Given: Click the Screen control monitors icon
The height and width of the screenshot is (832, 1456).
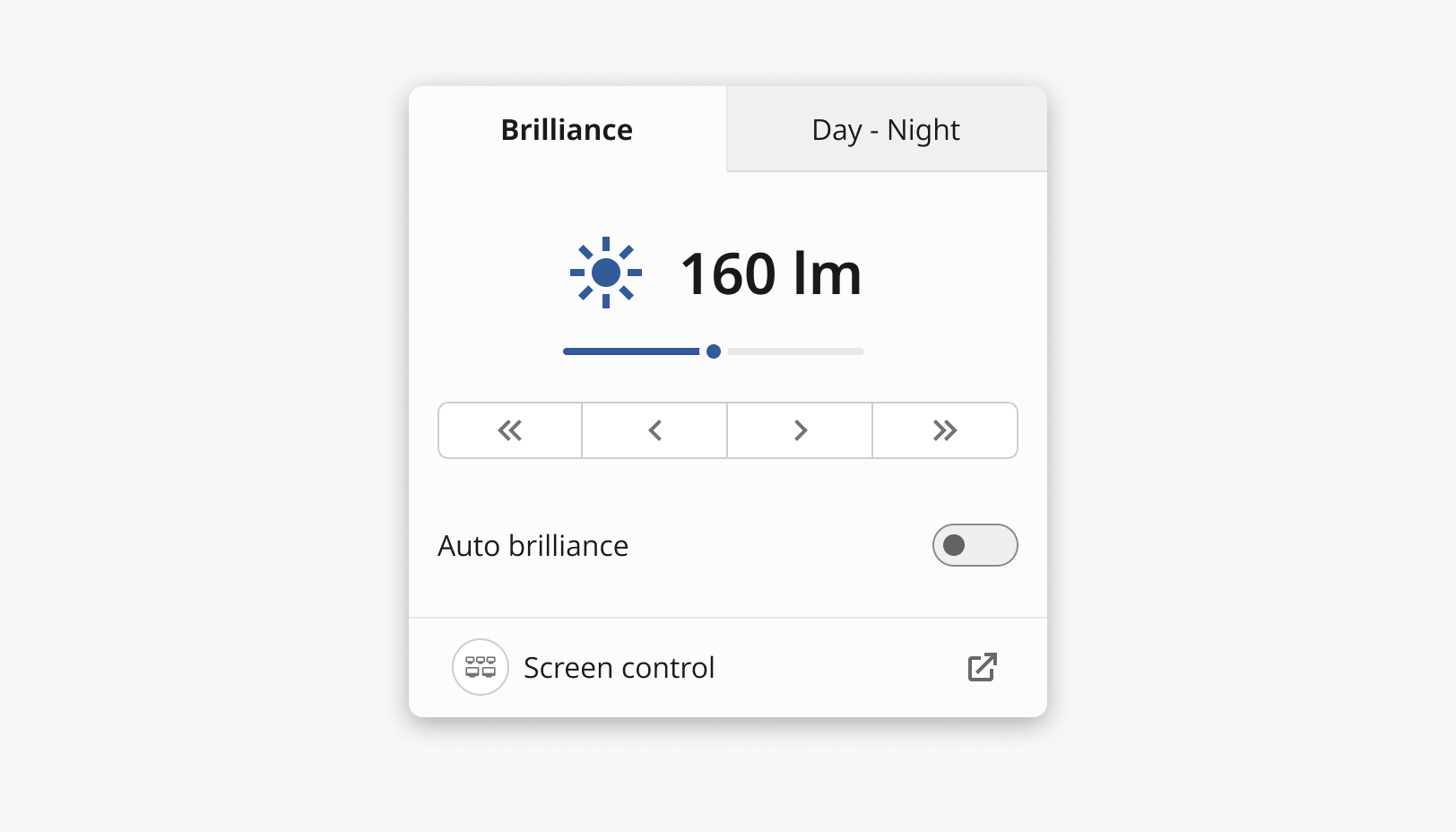Looking at the screenshot, I should coord(481,667).
